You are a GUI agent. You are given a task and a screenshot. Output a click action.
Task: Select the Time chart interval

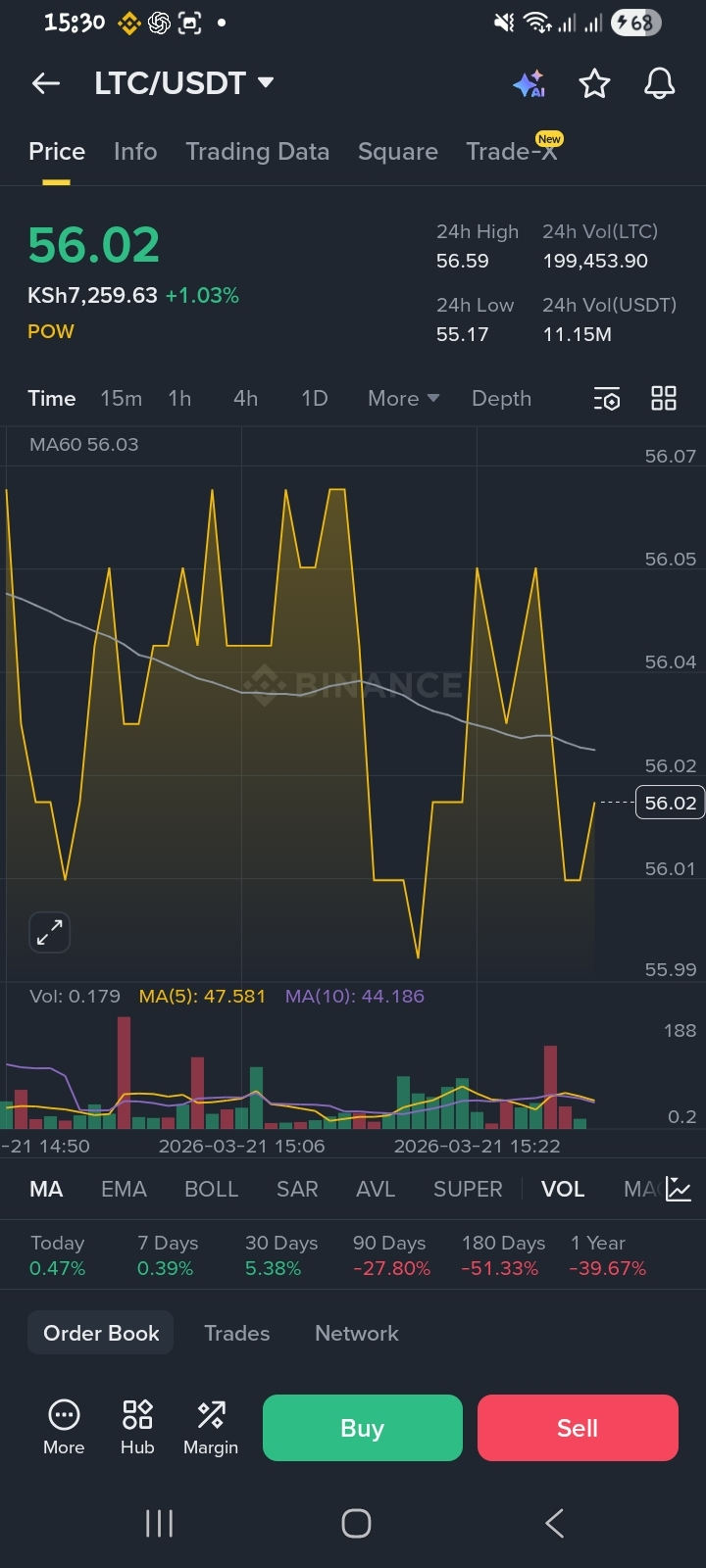click(52, 399)
